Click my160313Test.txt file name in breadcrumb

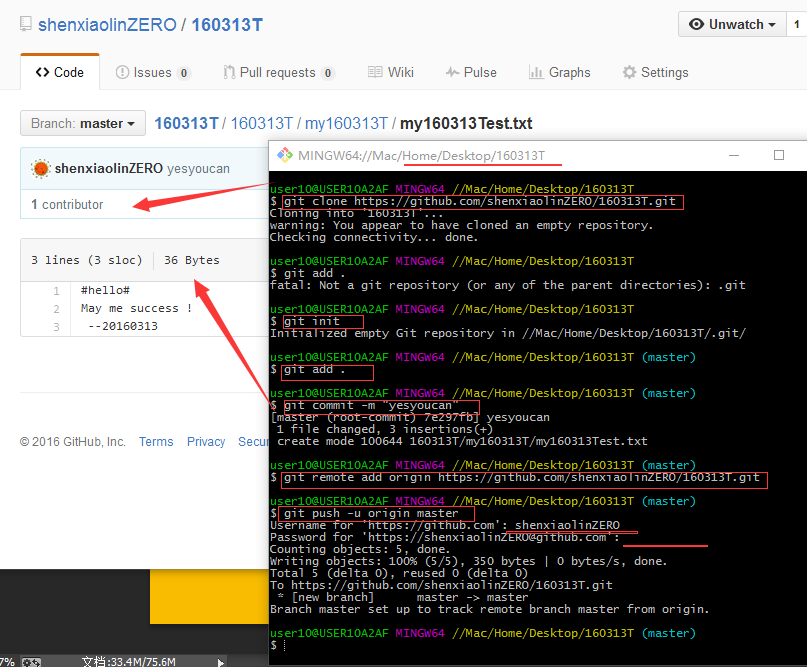tap(466, 124)
